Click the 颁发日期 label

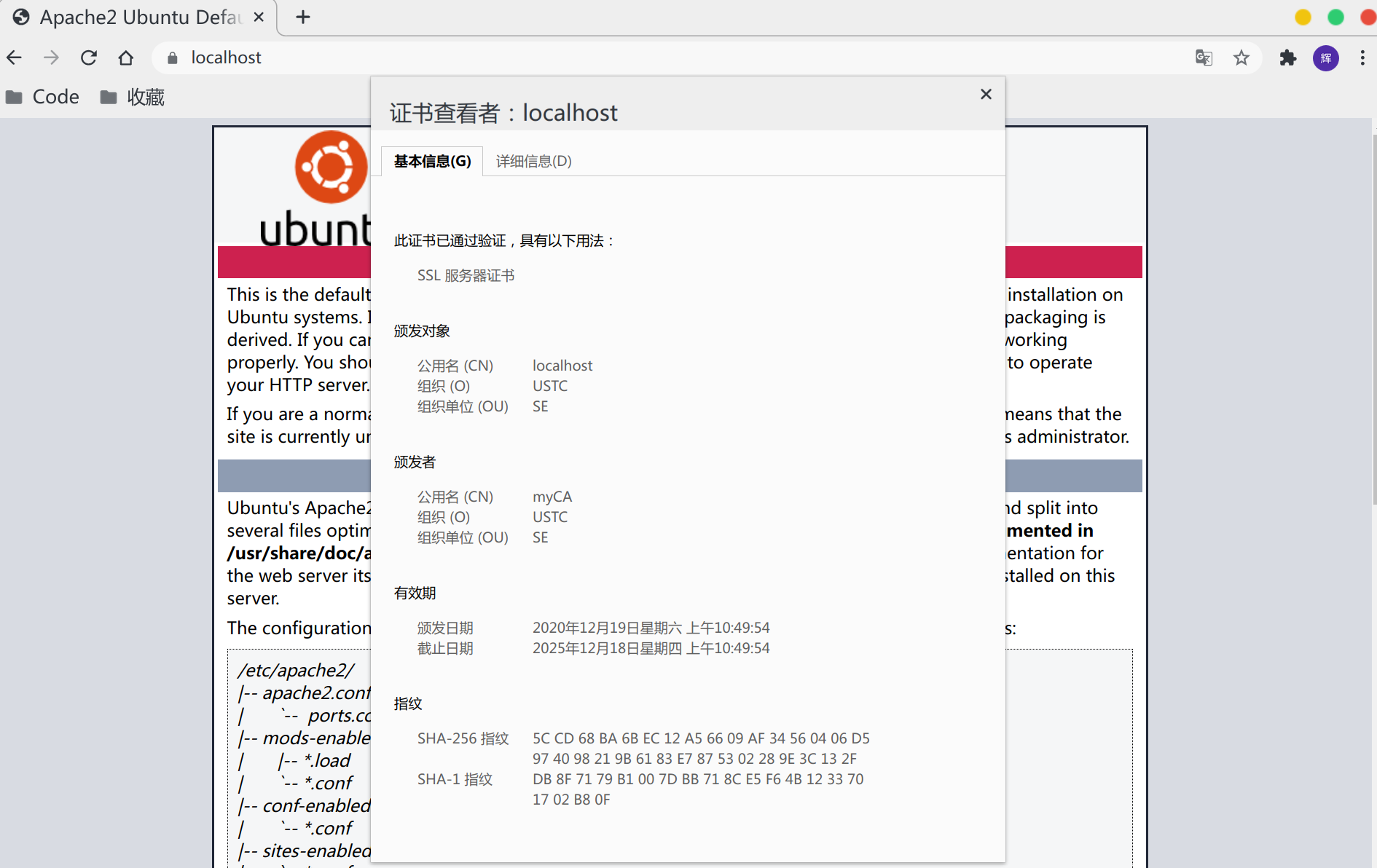pos(445,628)
